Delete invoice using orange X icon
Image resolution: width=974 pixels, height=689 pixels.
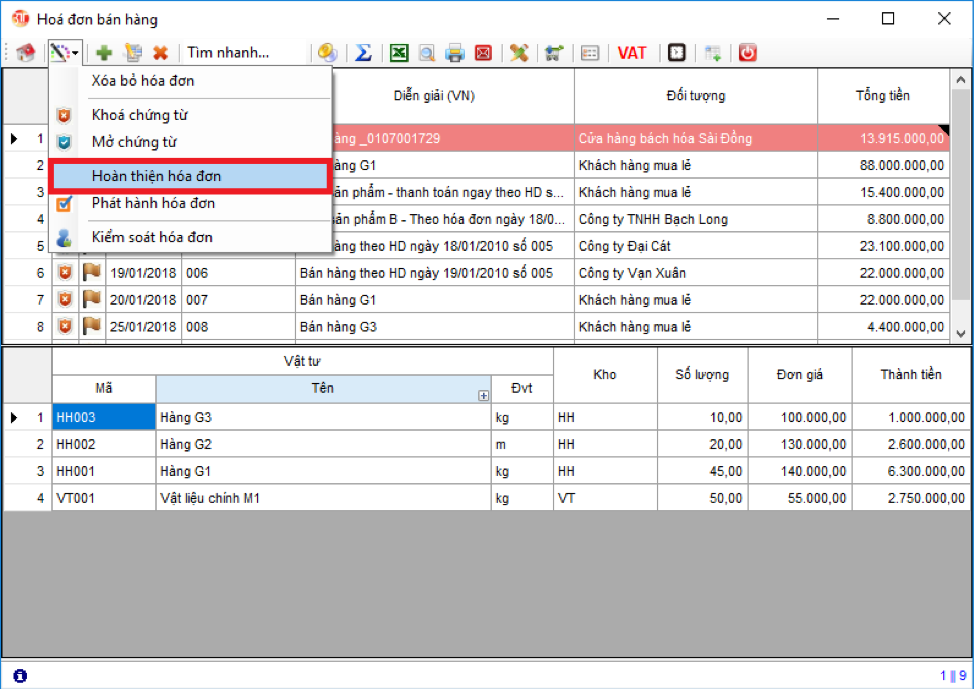[160, 53]
